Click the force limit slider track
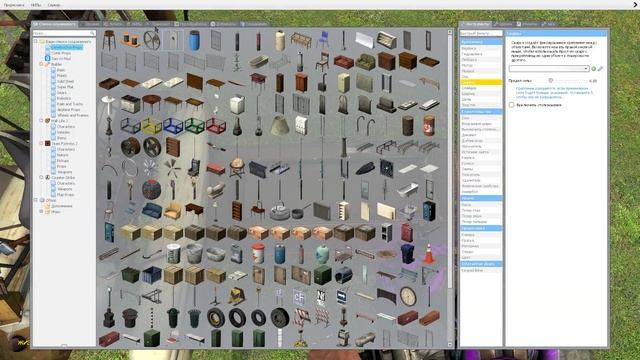The width and height of the screenshot is (640, 360). tap(568, 81)
